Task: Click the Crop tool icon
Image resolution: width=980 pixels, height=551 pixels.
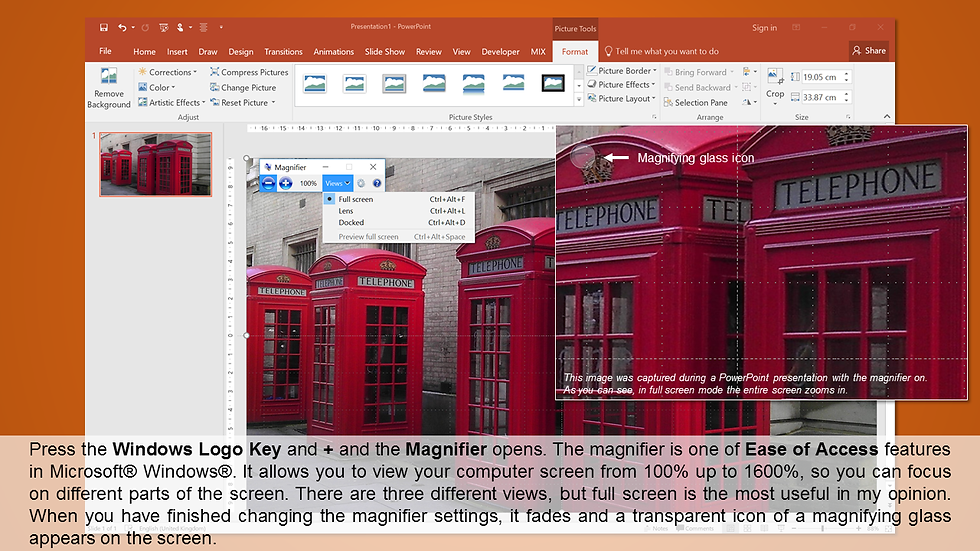Action: pyautogui.click(x=775, y=77)
